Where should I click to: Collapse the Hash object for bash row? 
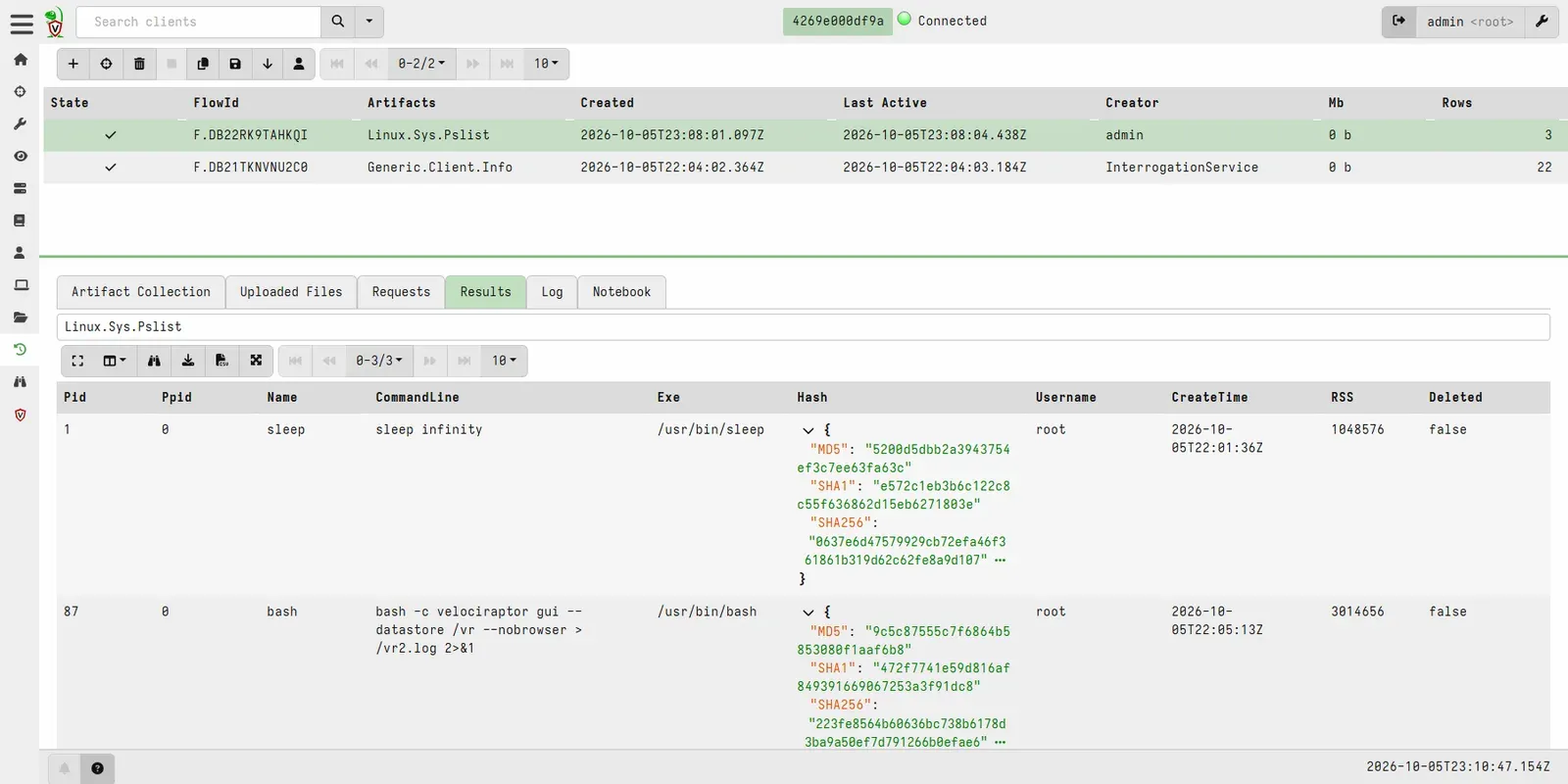tap(808, 612)
